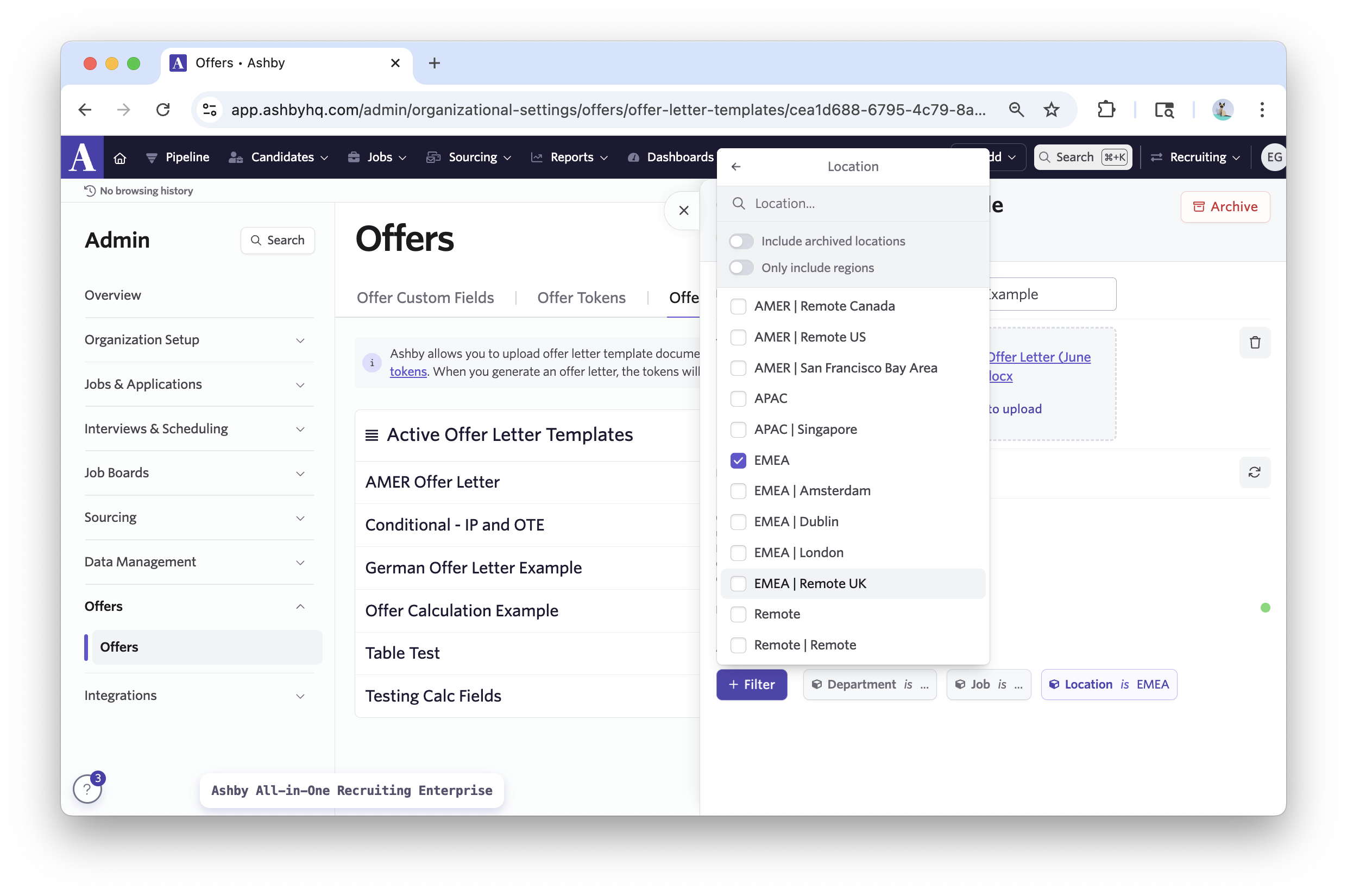Uncheck the EMEA checkbox
1347x896 pixels.
(x=738, y=460)
